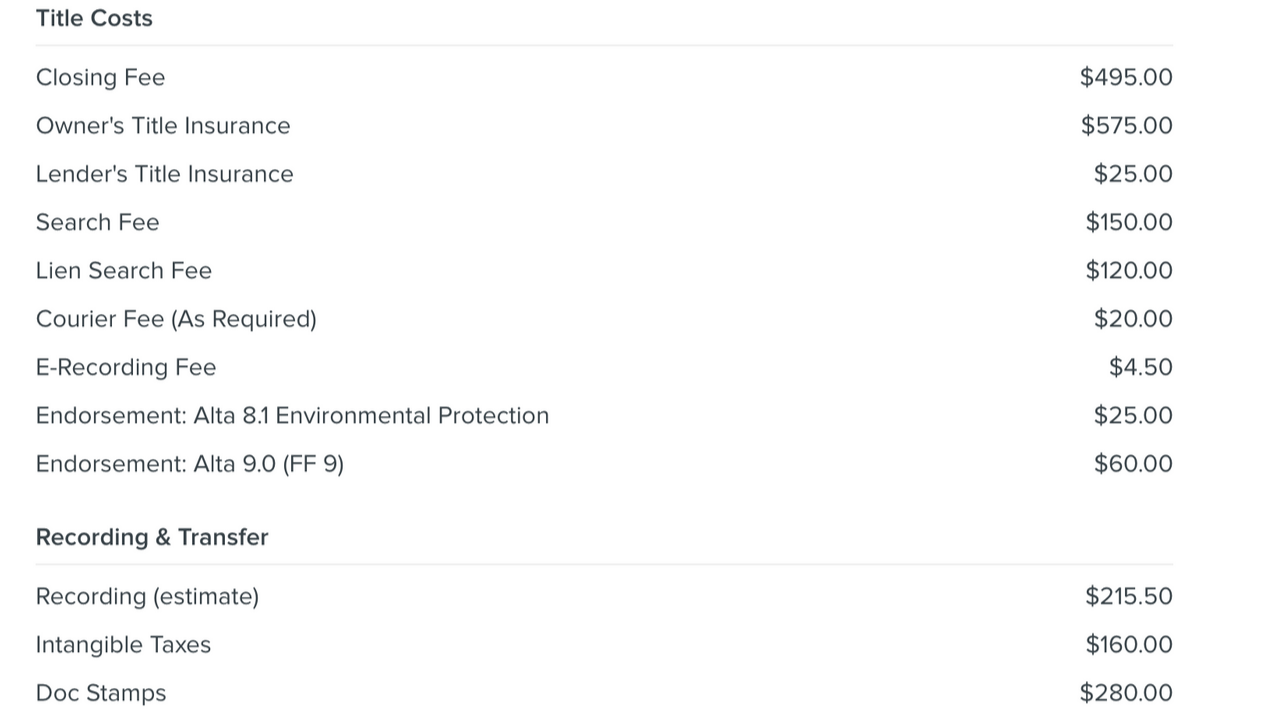
Task: Click the $20.00 Courier Fee amount
Action: pyautogui.click(x=1133, y=319)
